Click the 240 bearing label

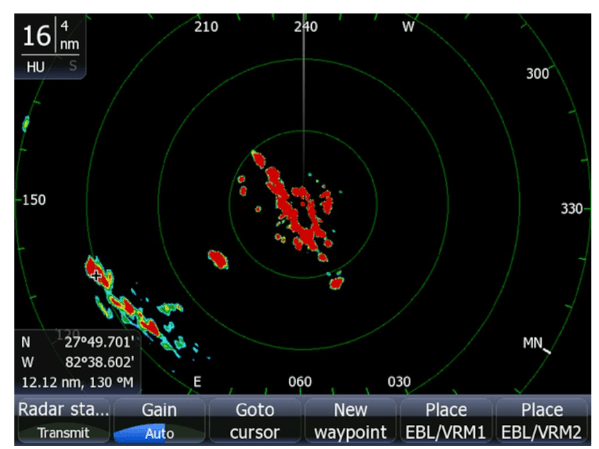point(305,27)
